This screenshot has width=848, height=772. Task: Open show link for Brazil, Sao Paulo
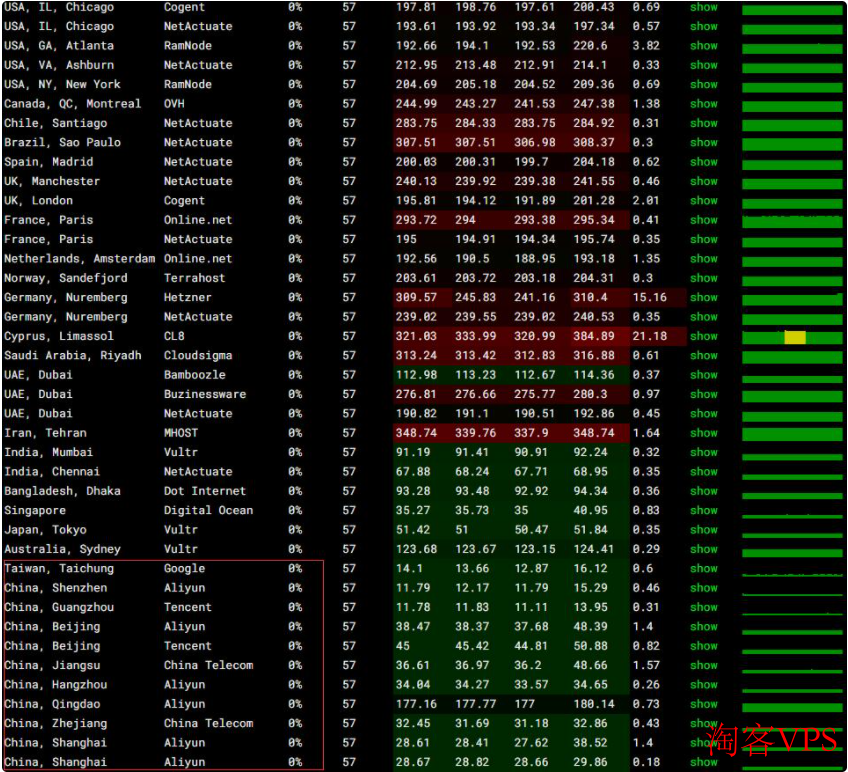(x=704, y=143)
